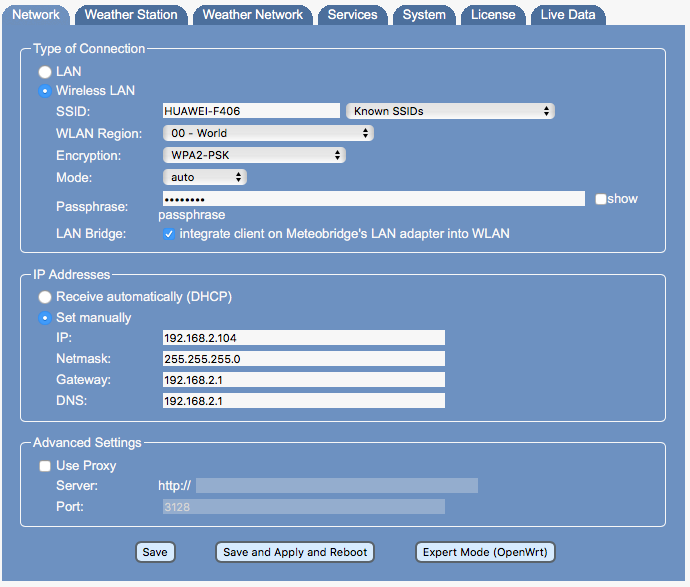690x587 pixels.
Task: Click the SSID text field
Action: (251, 111)
